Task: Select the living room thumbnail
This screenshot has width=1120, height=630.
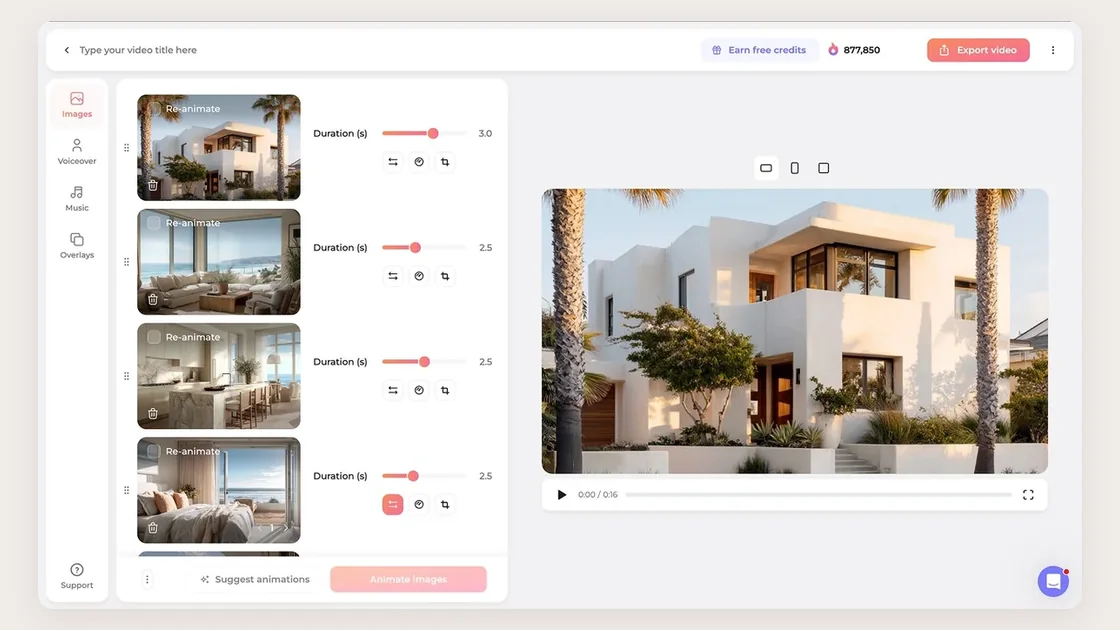Action: point(219,262)
